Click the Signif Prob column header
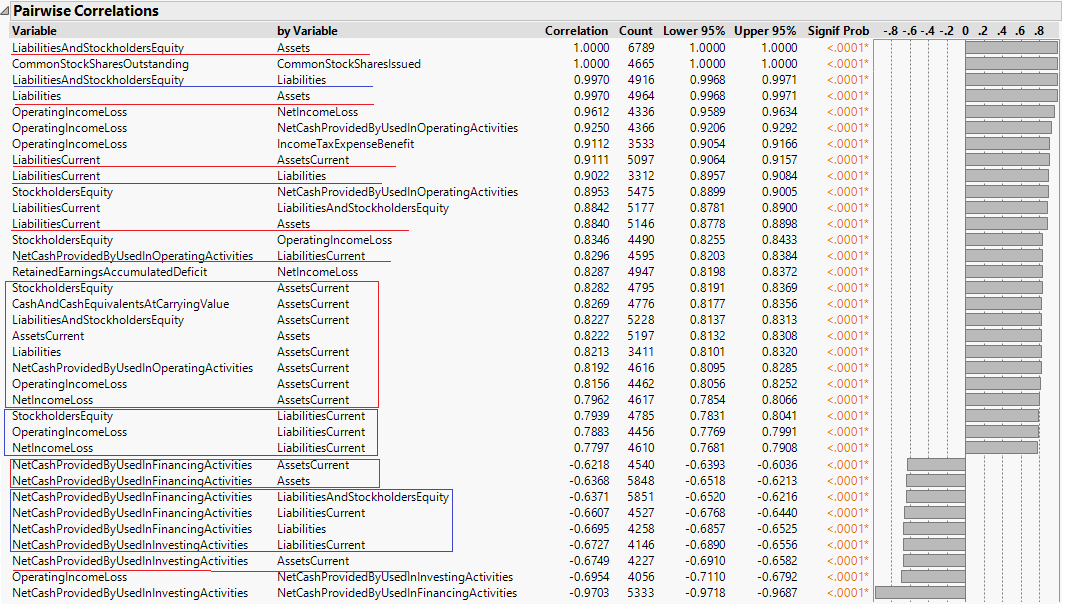Viewport: 1068px width, 610px height. (838, 31)
